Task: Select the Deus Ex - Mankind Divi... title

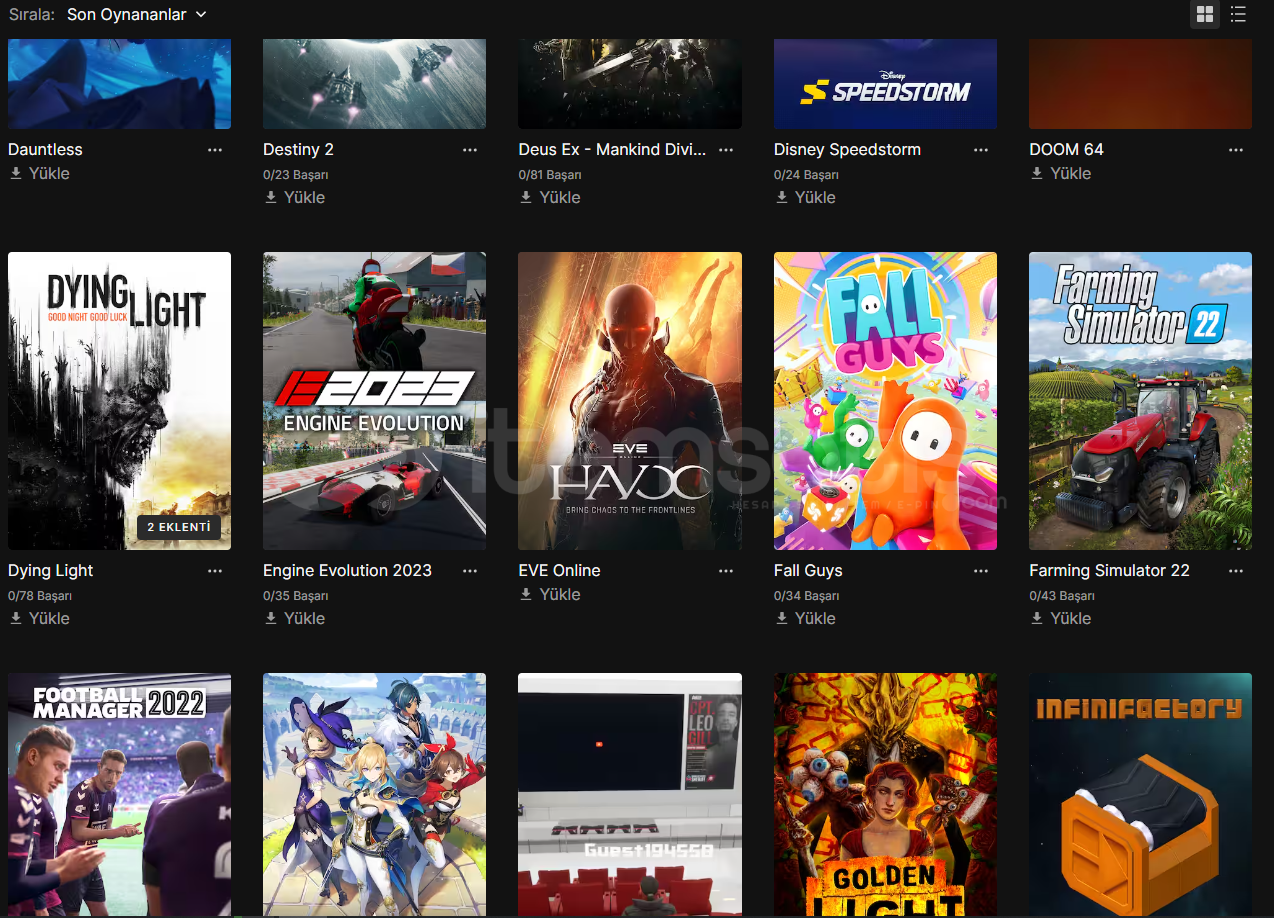Action: coord(612,149)
